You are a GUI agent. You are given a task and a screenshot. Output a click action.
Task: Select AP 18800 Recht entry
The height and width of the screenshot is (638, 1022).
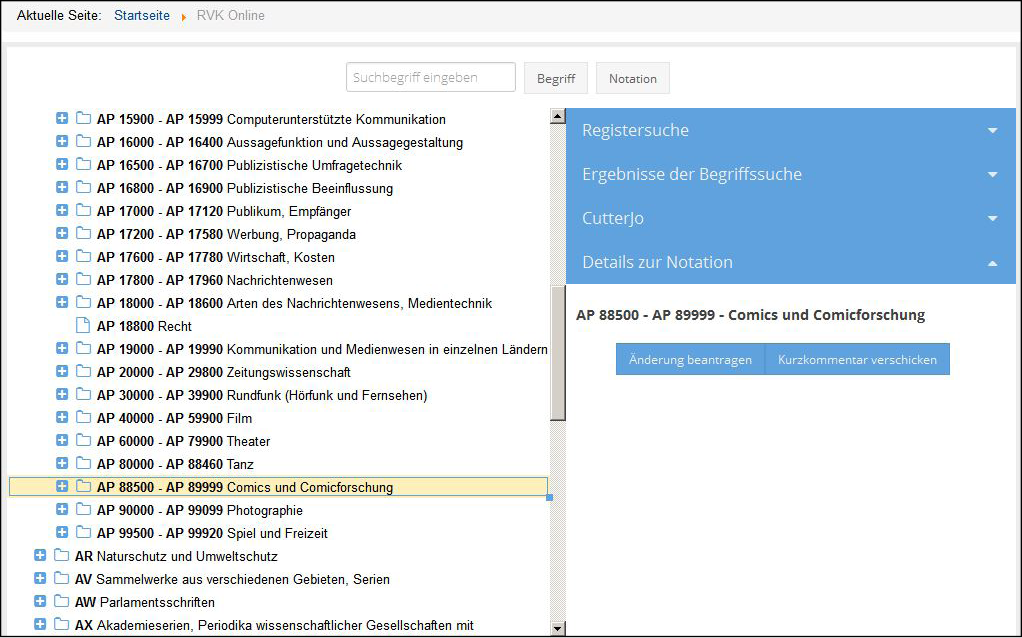coord(144,326)
